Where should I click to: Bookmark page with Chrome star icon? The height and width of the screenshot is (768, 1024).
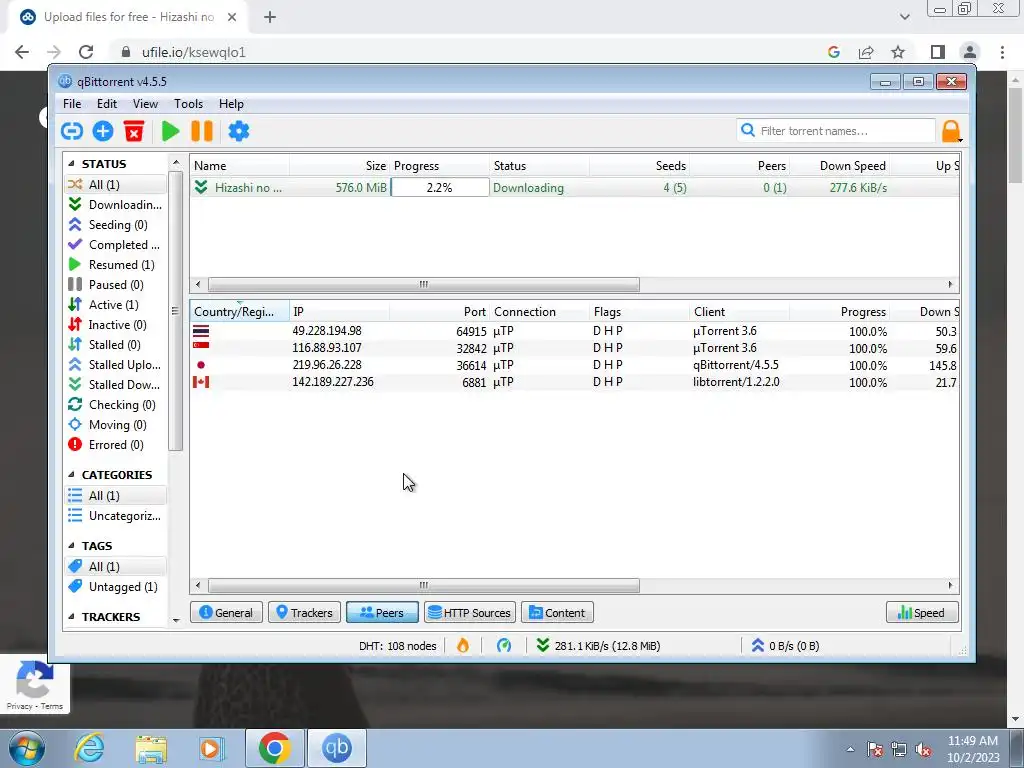point(898,52)
